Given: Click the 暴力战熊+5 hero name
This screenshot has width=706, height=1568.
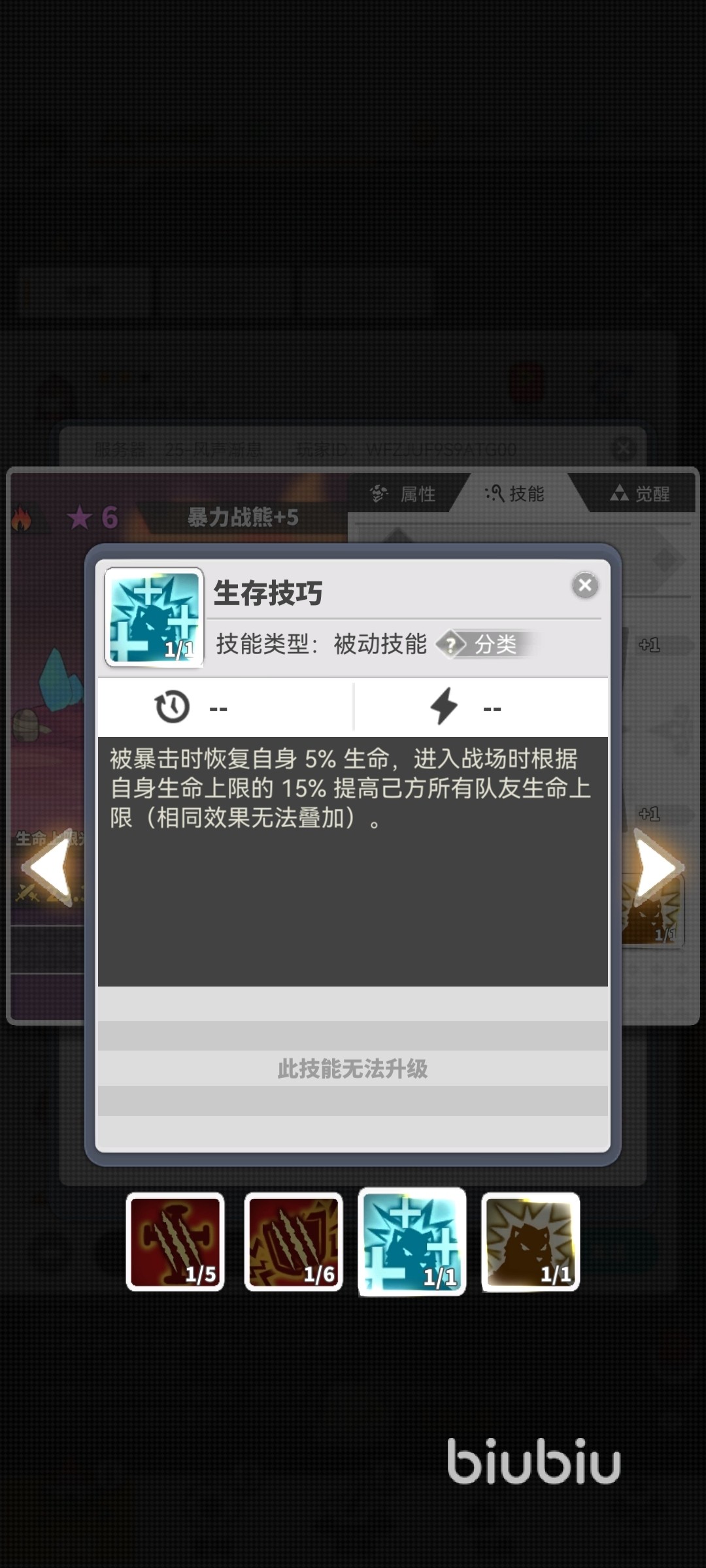Looking at the screenshot, I should tap(243, 517).
